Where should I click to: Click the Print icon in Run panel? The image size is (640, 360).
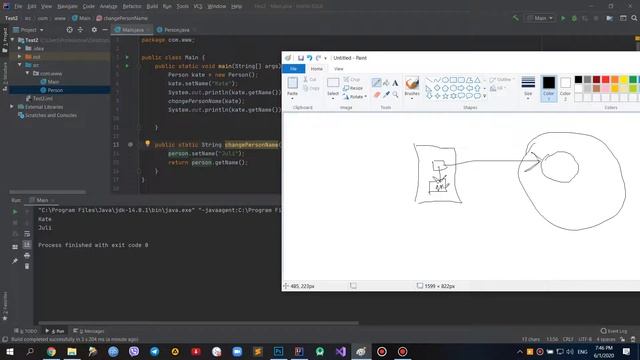pos(27,256)
